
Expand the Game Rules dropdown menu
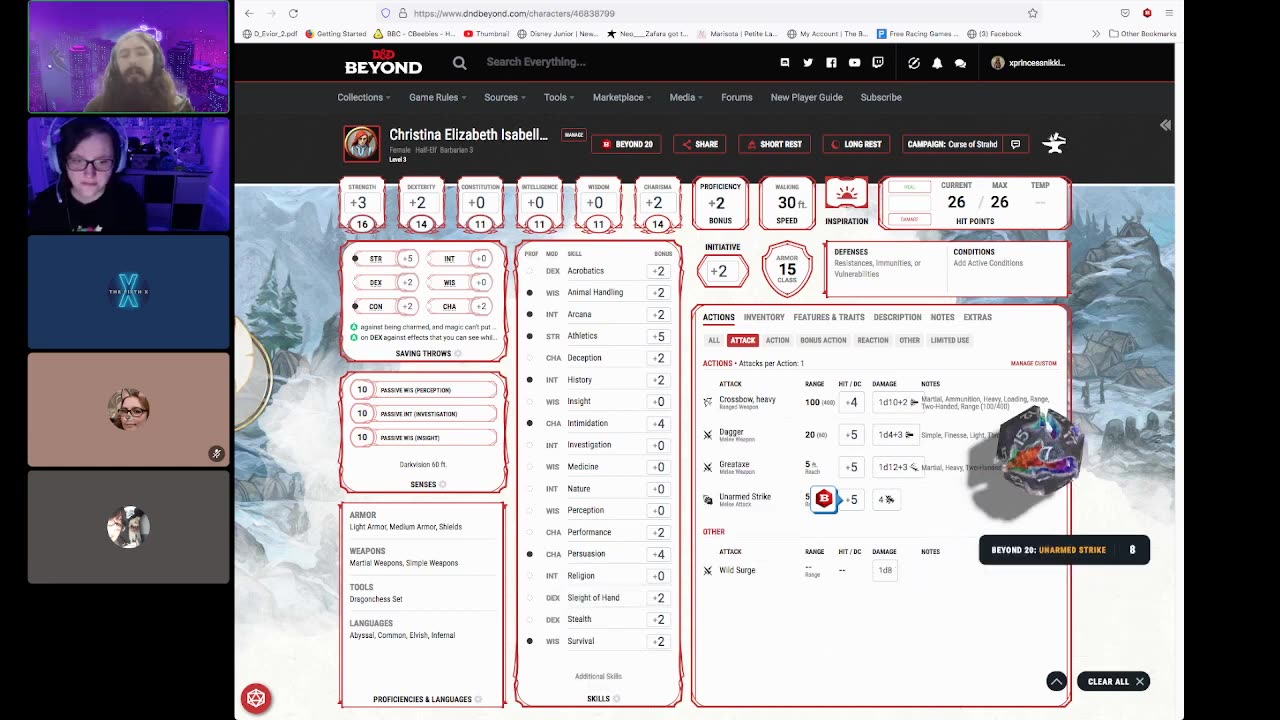(437, 97)
